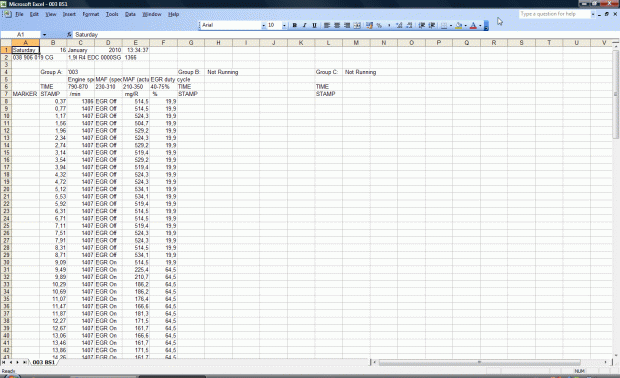Select the 003 BS1 sheet tab

(43, 362)
